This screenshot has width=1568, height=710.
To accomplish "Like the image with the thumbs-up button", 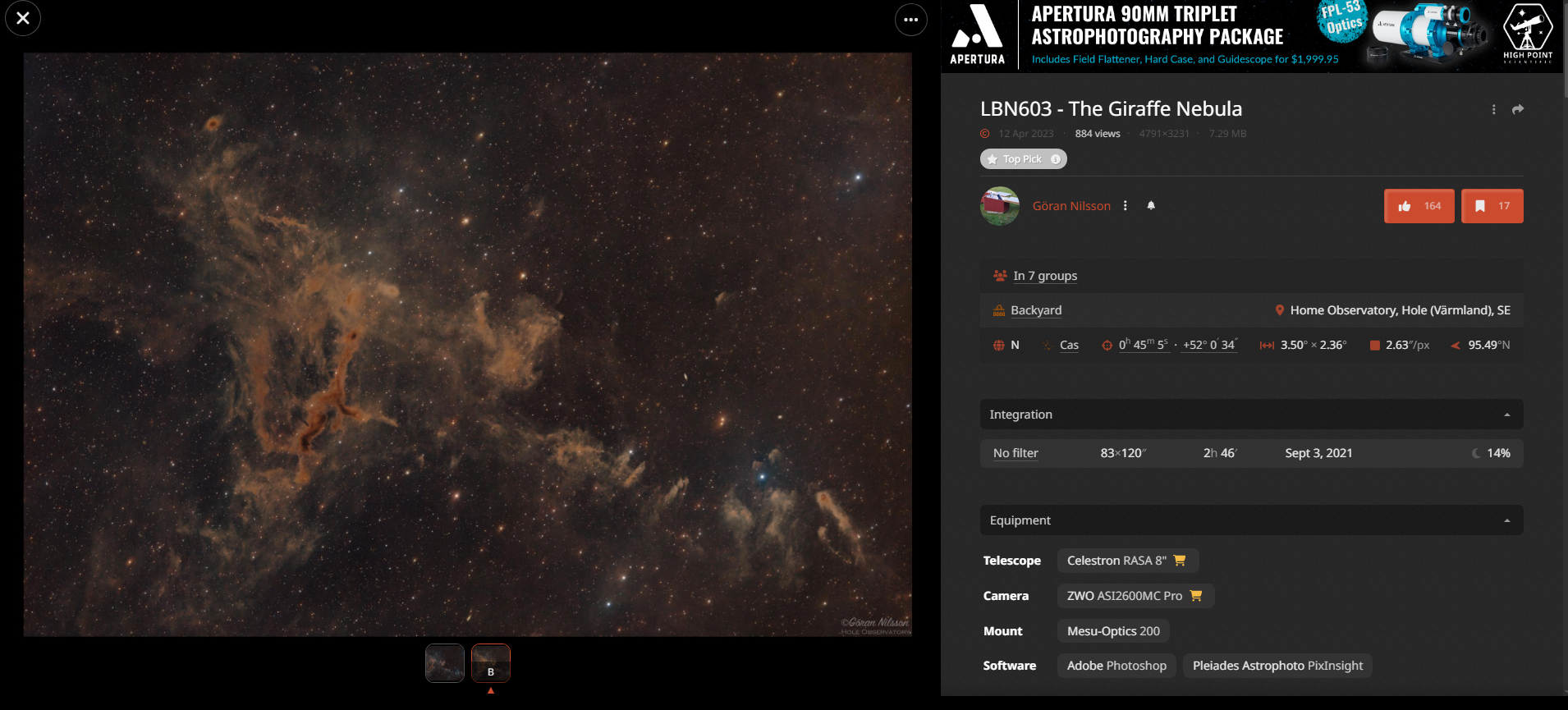I will pyautogui.click(x=1419, y=206).
